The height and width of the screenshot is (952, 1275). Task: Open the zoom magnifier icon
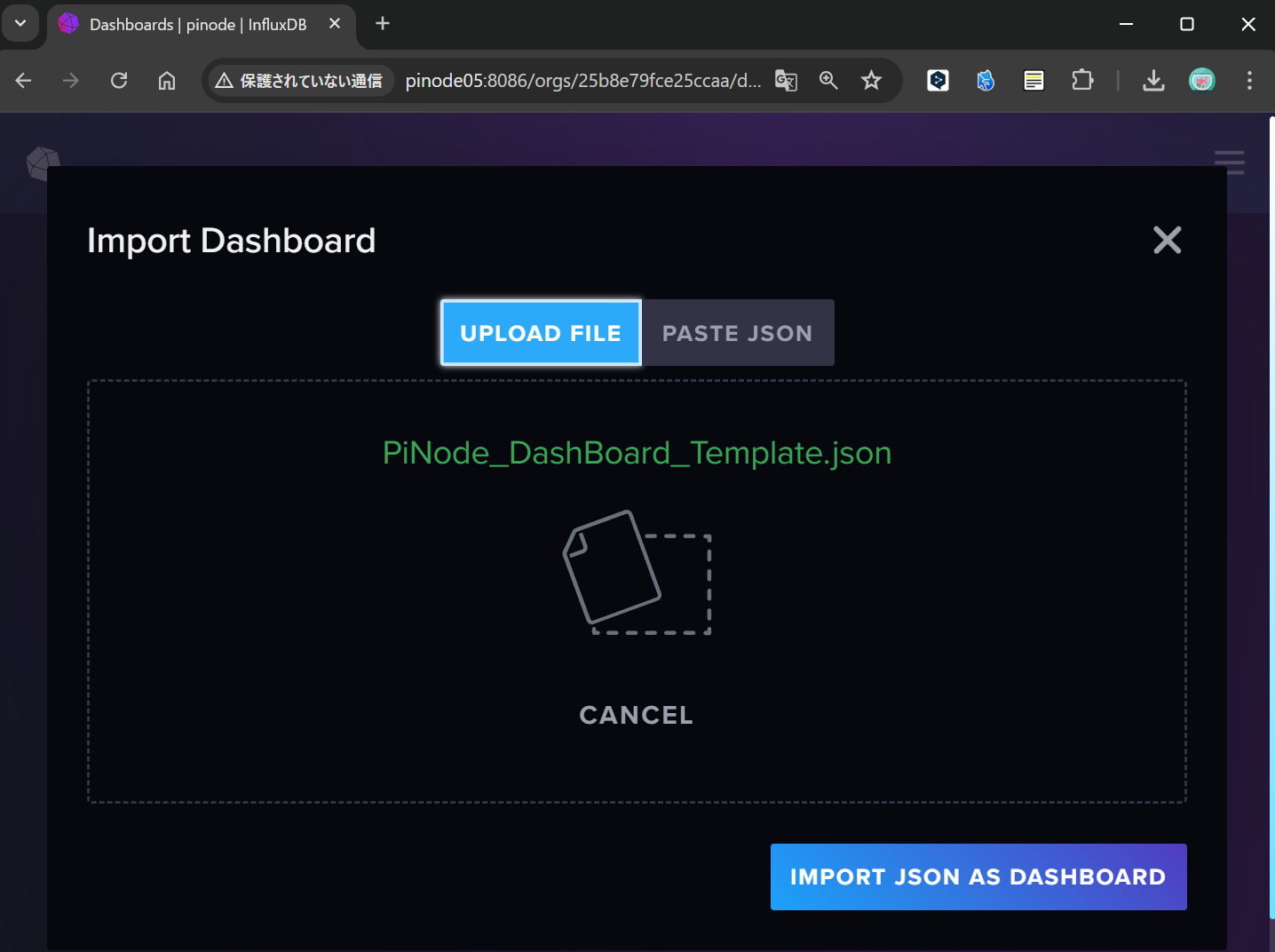tap(828, 81)
